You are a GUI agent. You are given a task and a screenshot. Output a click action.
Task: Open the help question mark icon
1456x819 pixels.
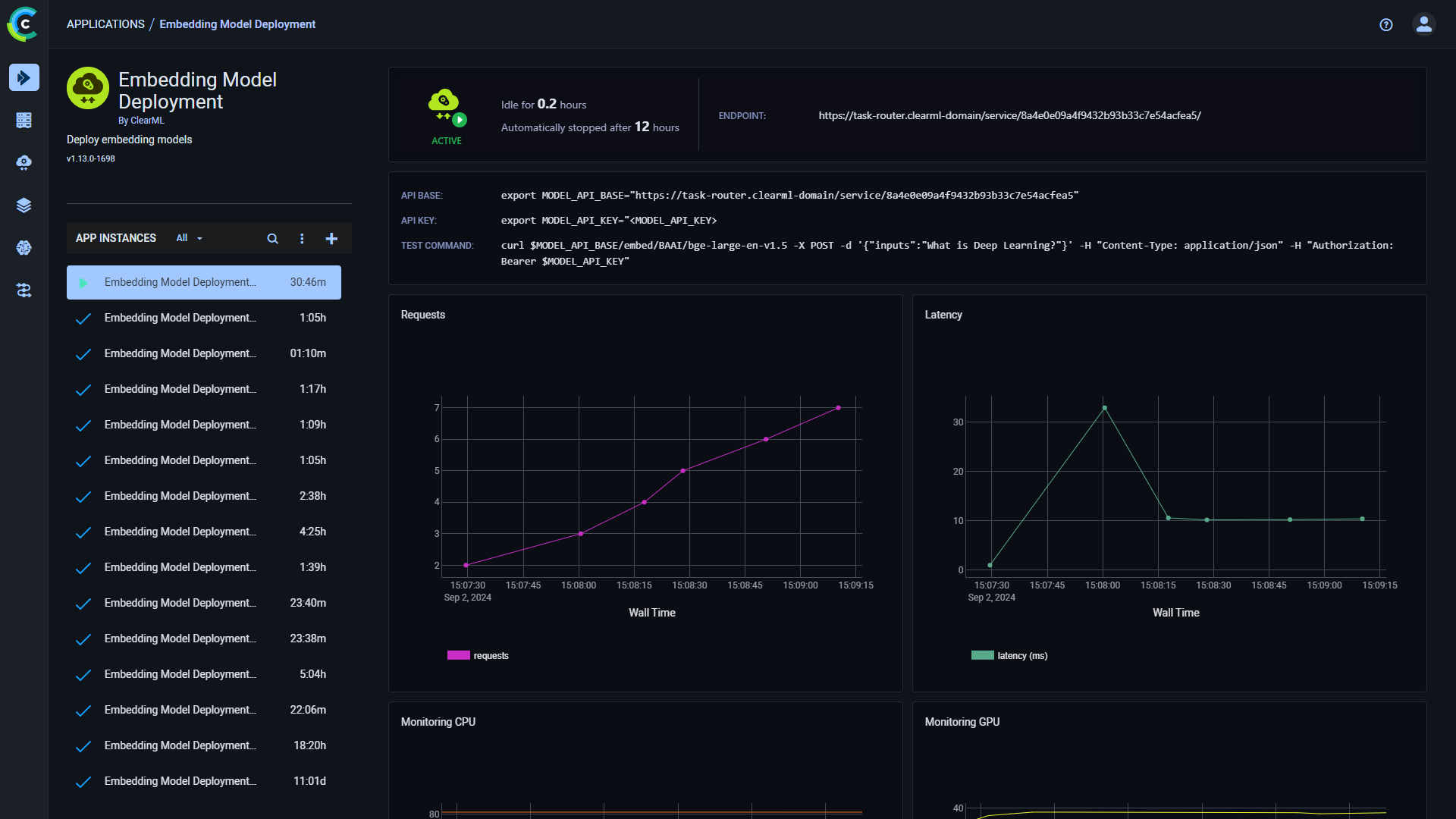click(1386, 24)
